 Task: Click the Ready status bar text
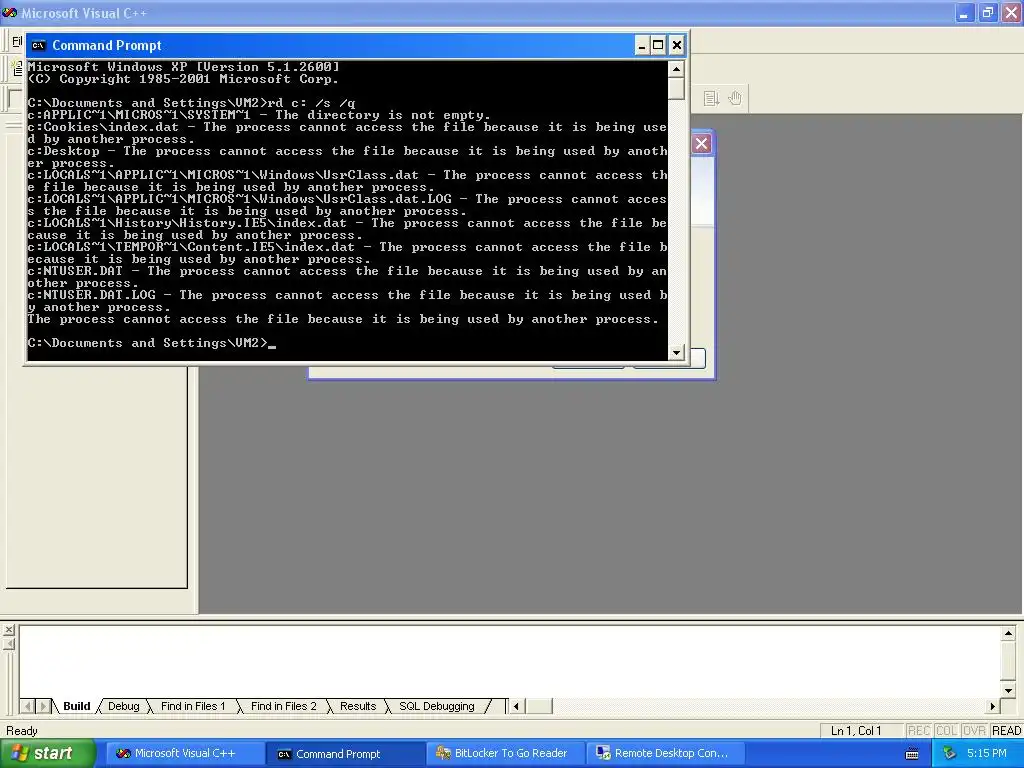(x=22, y=731)
